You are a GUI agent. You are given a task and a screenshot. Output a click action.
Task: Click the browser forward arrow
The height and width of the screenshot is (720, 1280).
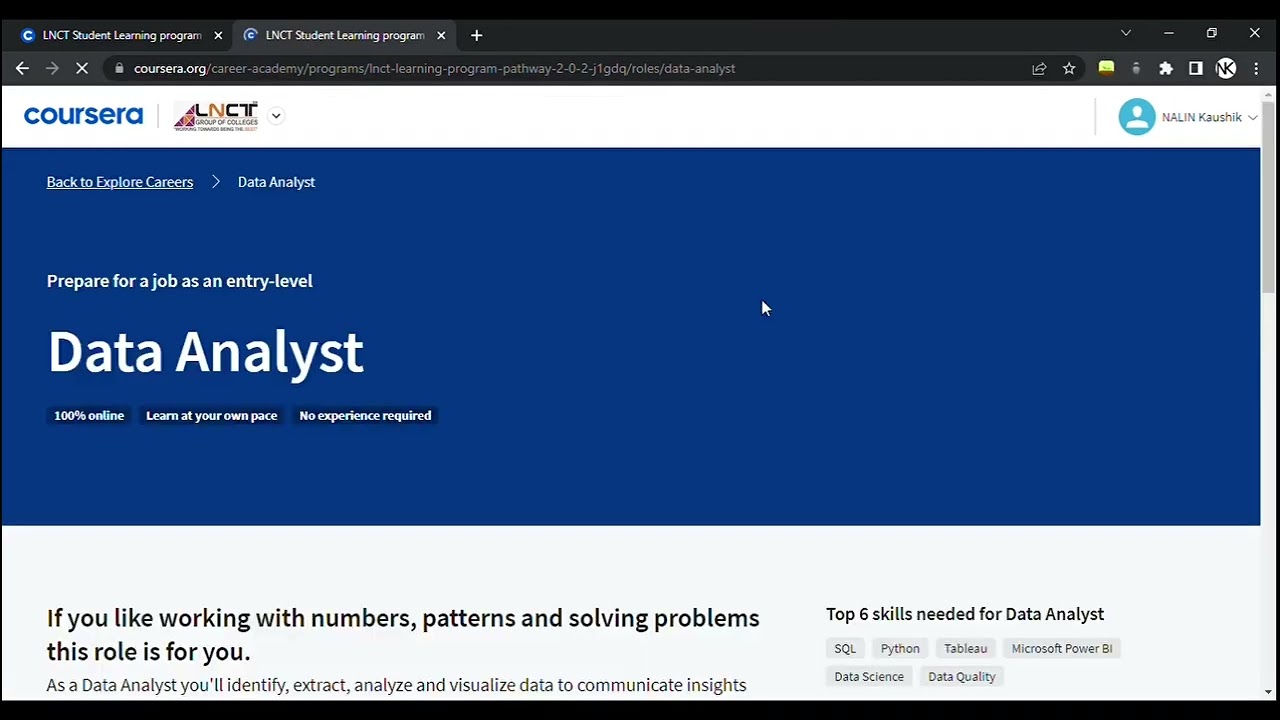click(52, 68)
